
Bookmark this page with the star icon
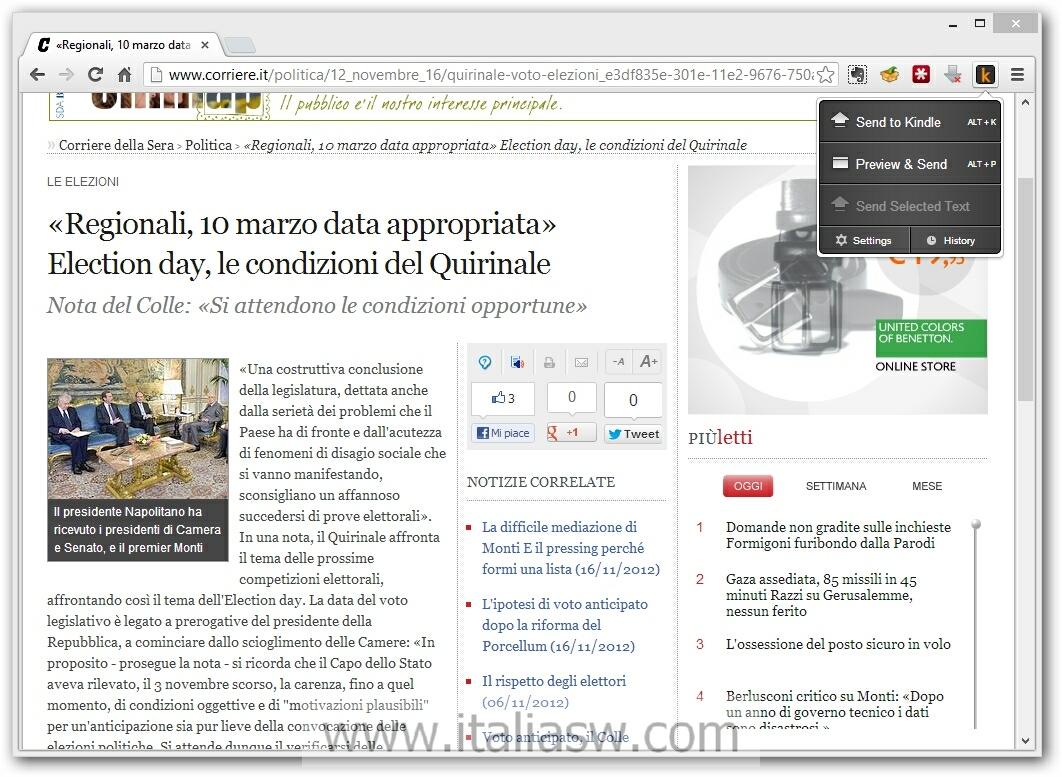point(826,75)
